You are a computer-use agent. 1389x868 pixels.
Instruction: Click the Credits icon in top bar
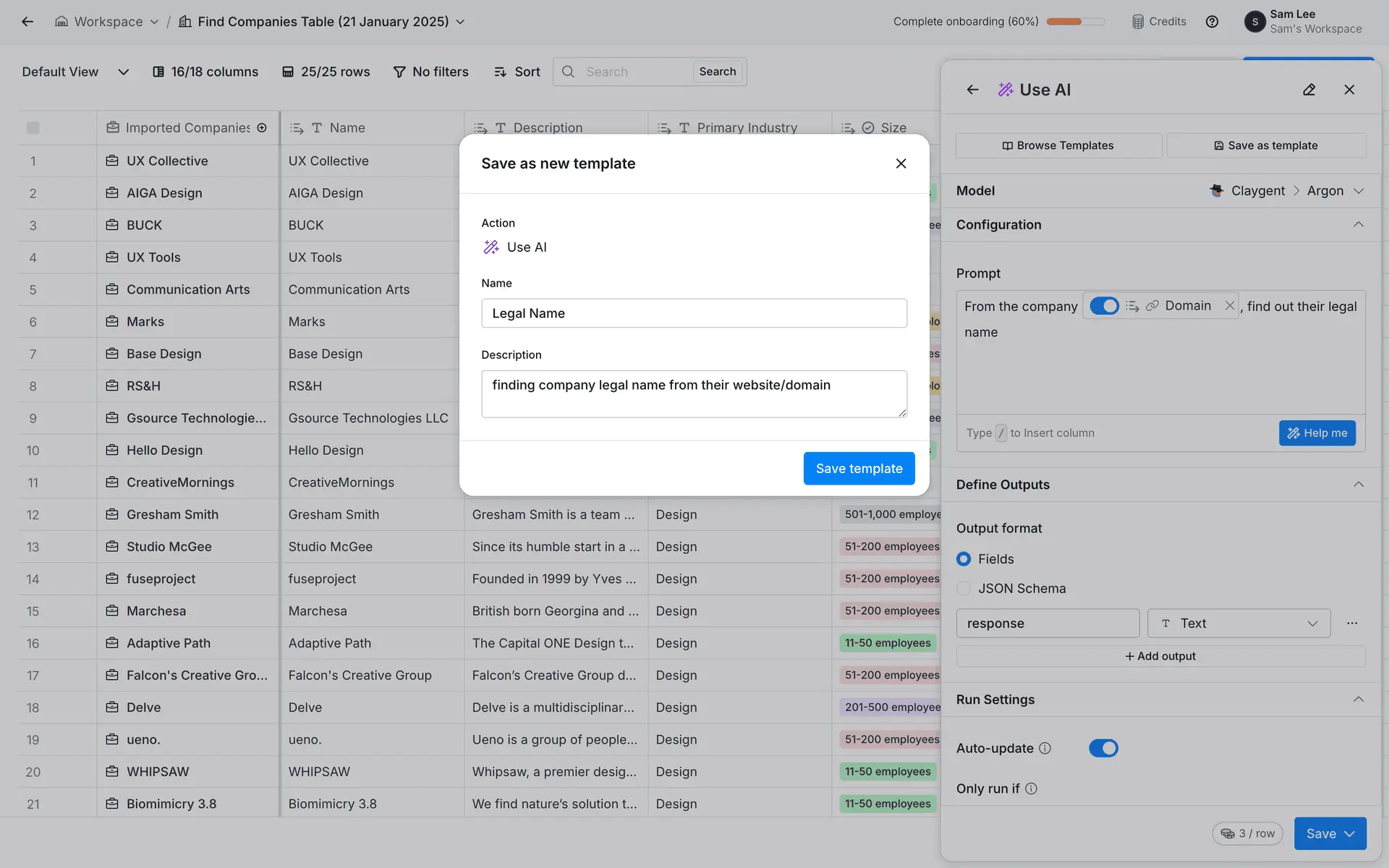[x=1138, y=22]
